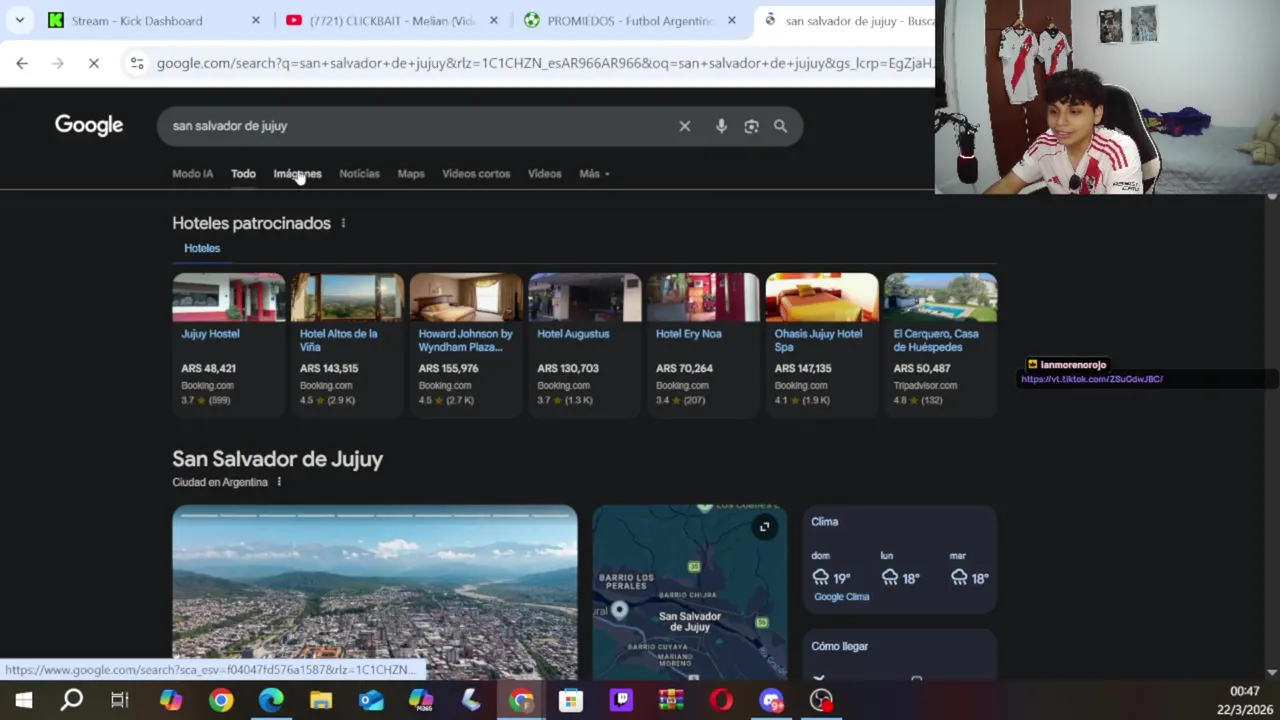
Task: Open the Videos results tab
Action: pyautogui.click(x=544, y=174)
